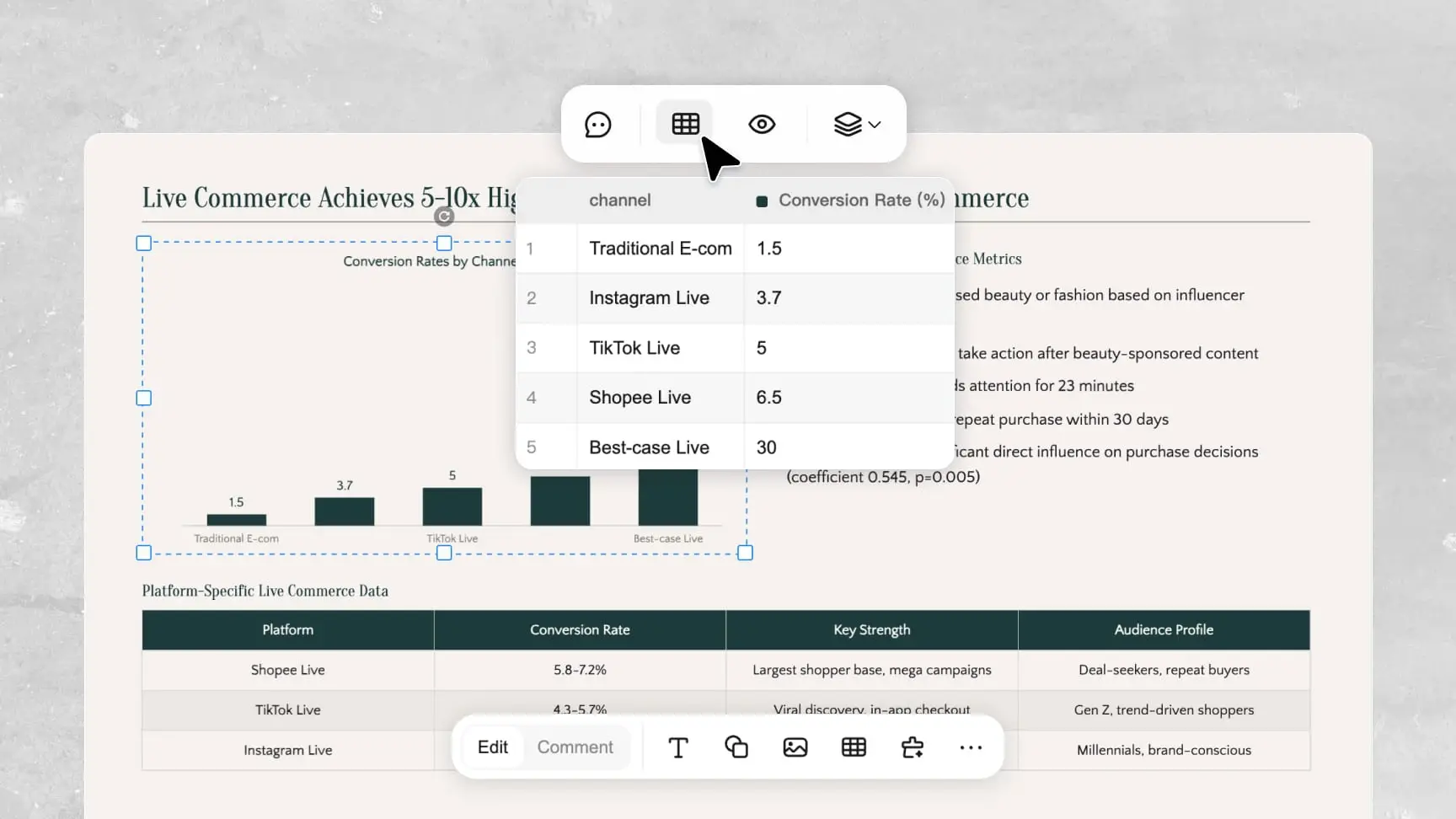1456x819 pixels.
Task: Click the left-middle chart selection handle
Action: (x=144, y=398)
